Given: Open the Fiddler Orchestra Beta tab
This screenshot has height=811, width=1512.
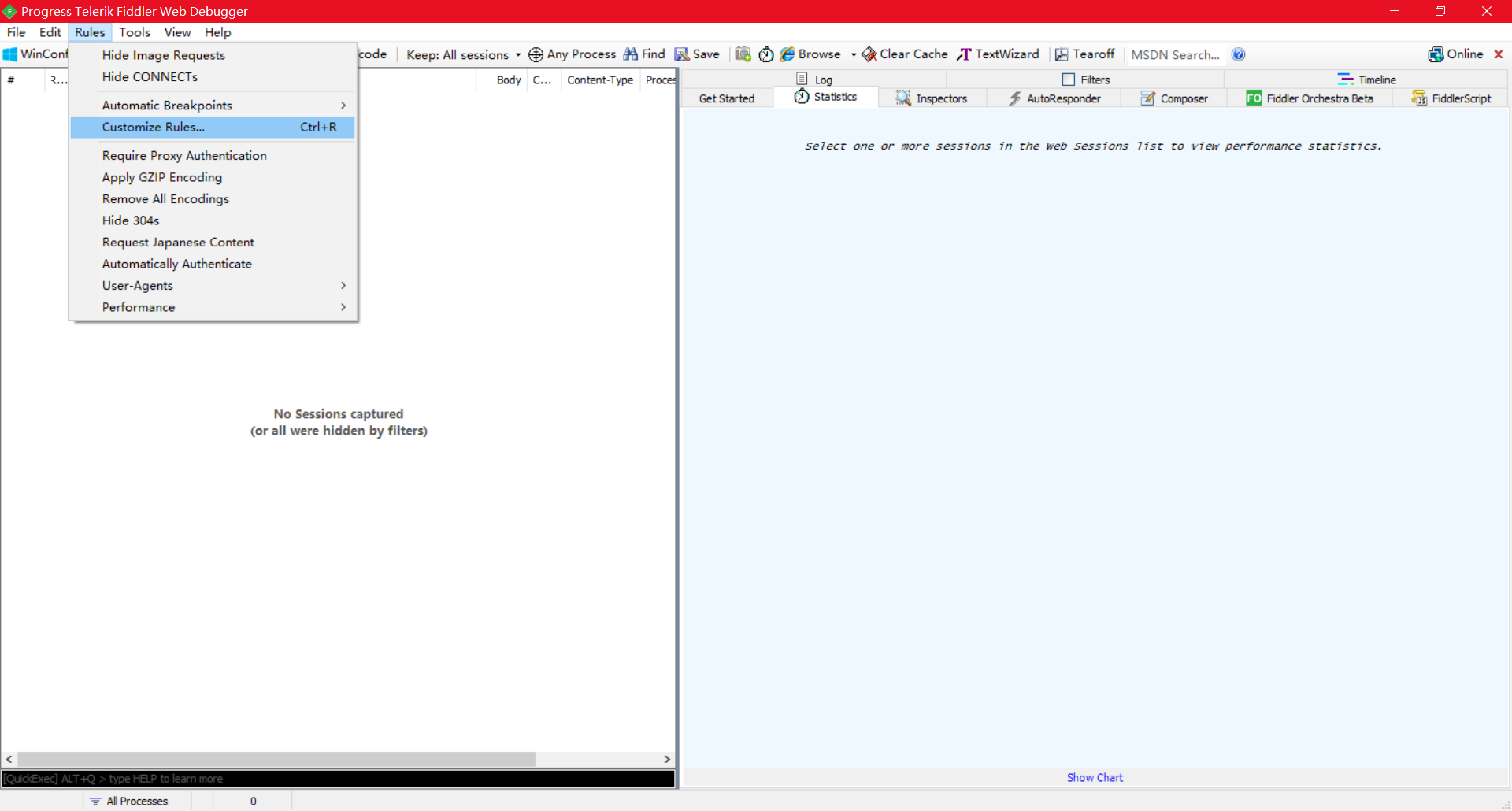Looking at the screenshot, I should (1310, 98).
